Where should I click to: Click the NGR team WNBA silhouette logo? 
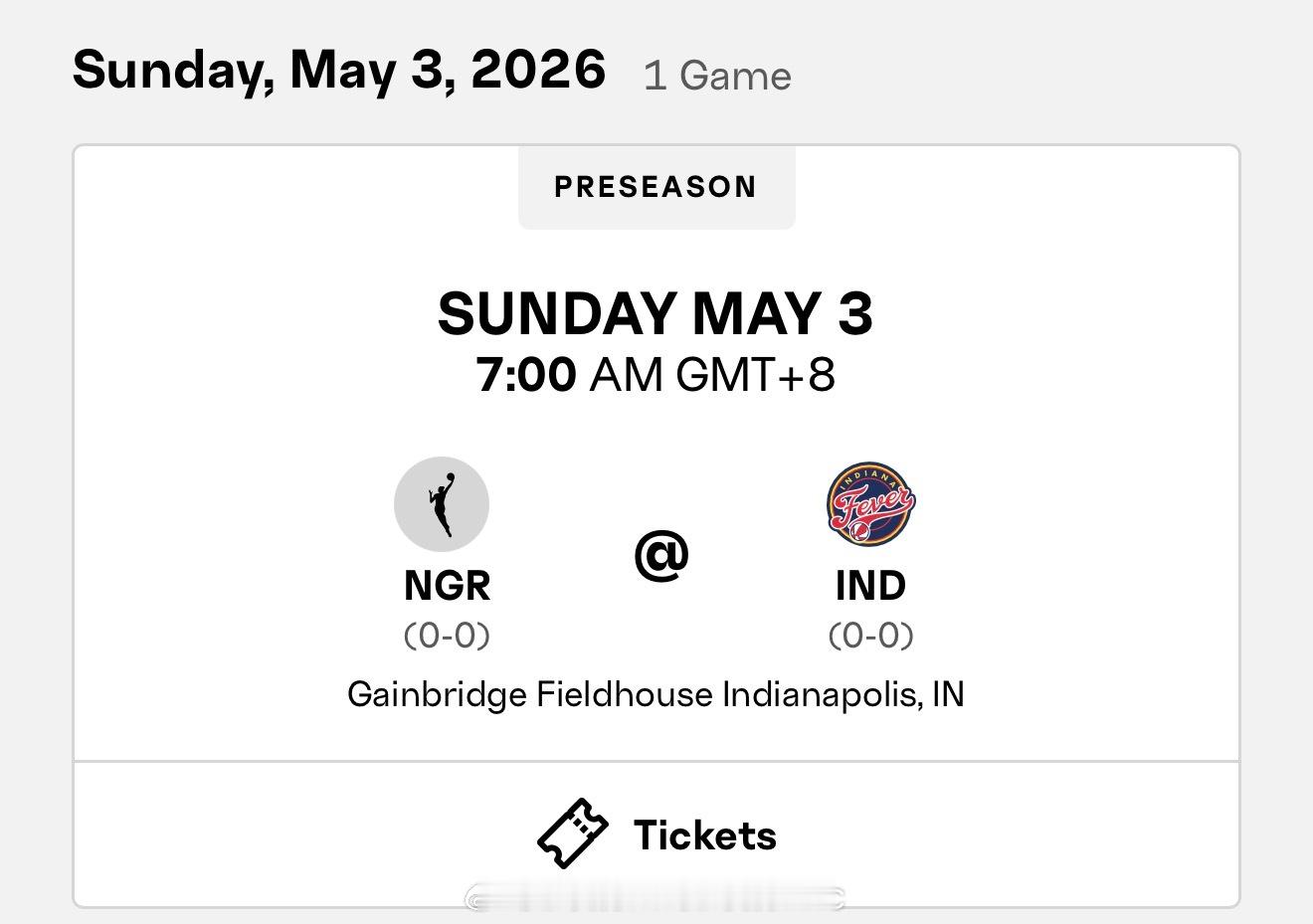pyautogui.click(x=442, y=504)
